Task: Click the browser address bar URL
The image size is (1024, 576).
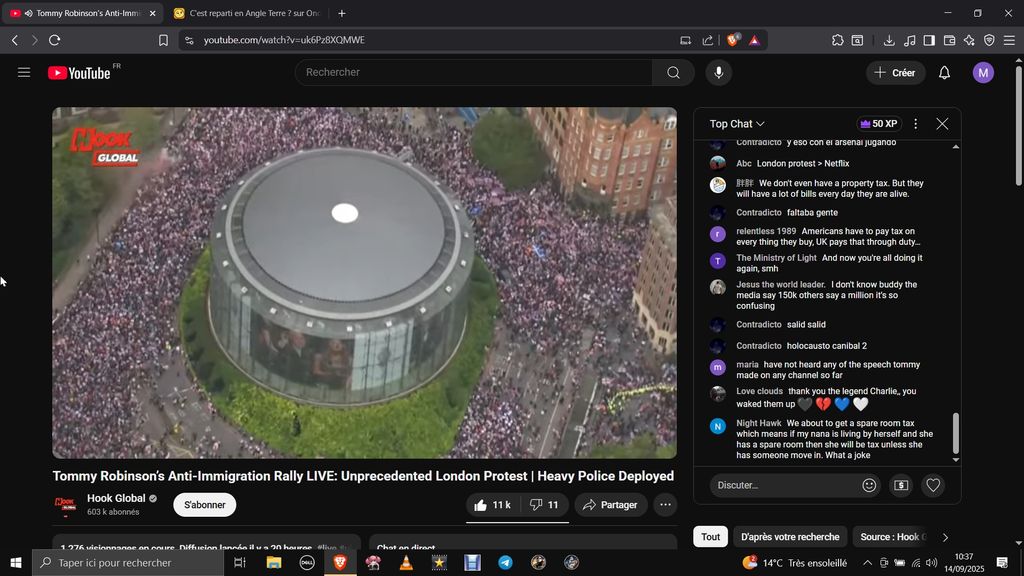Action: pos(285,40)
